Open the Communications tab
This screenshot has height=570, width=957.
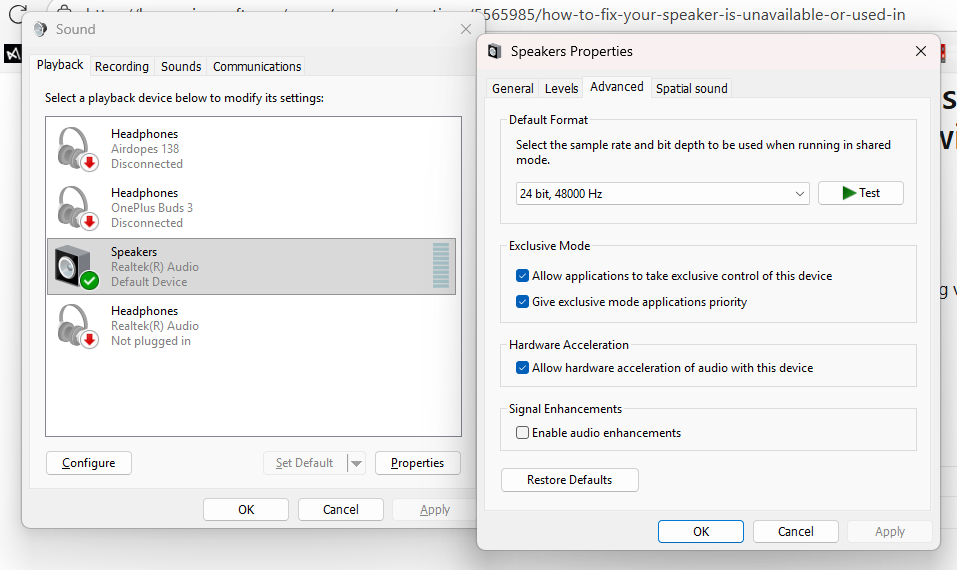[257, 67]
